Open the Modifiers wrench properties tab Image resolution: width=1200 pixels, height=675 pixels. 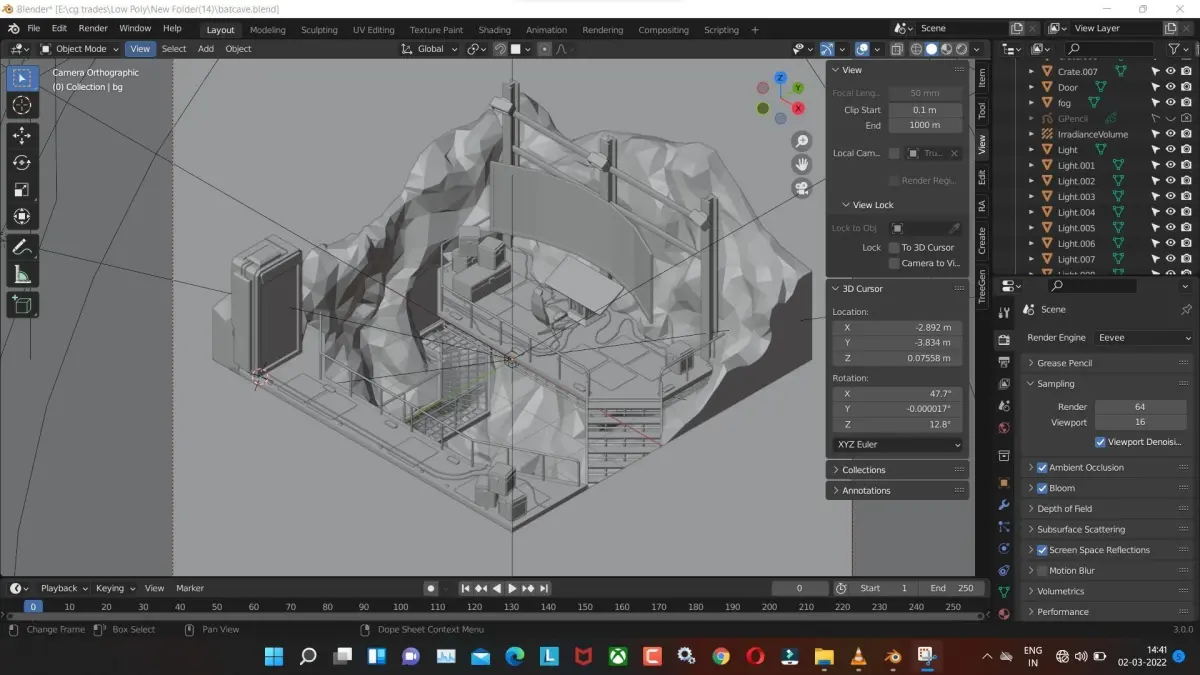pos(1004,505)
